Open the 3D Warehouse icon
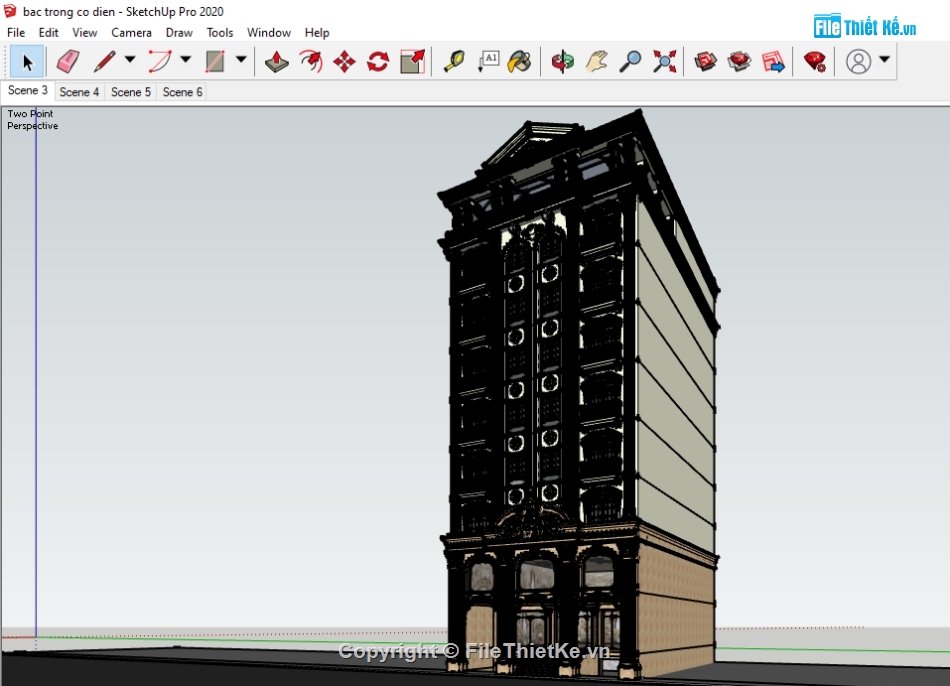 coord(706,61)
